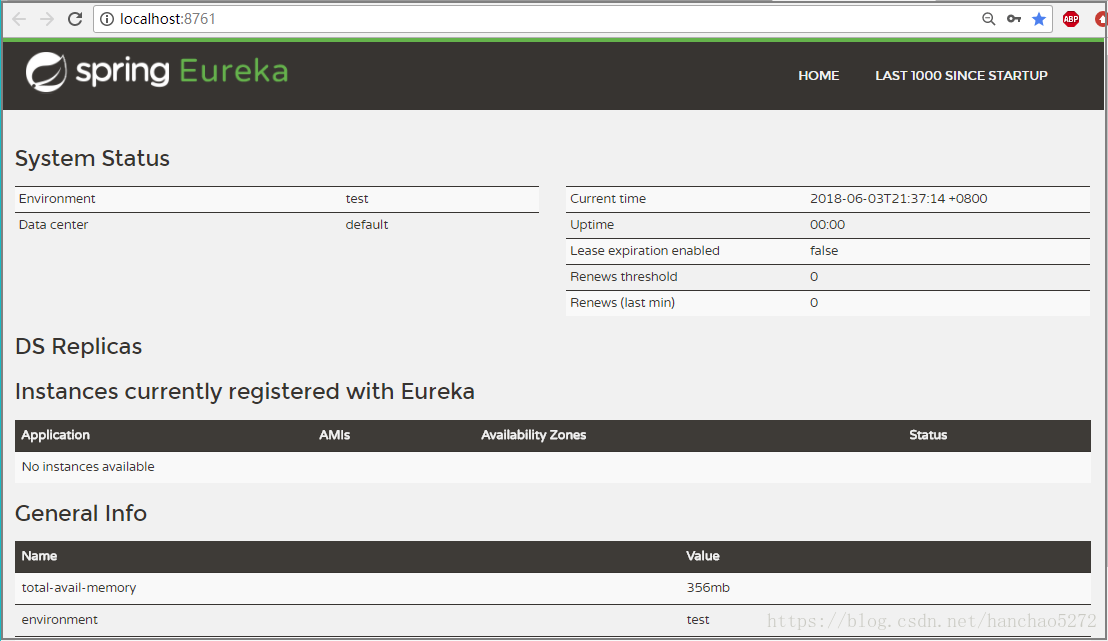The height and width of the screenshot is (641, 1108).
Task: Click the Status column header
Action: click(928, 435)
